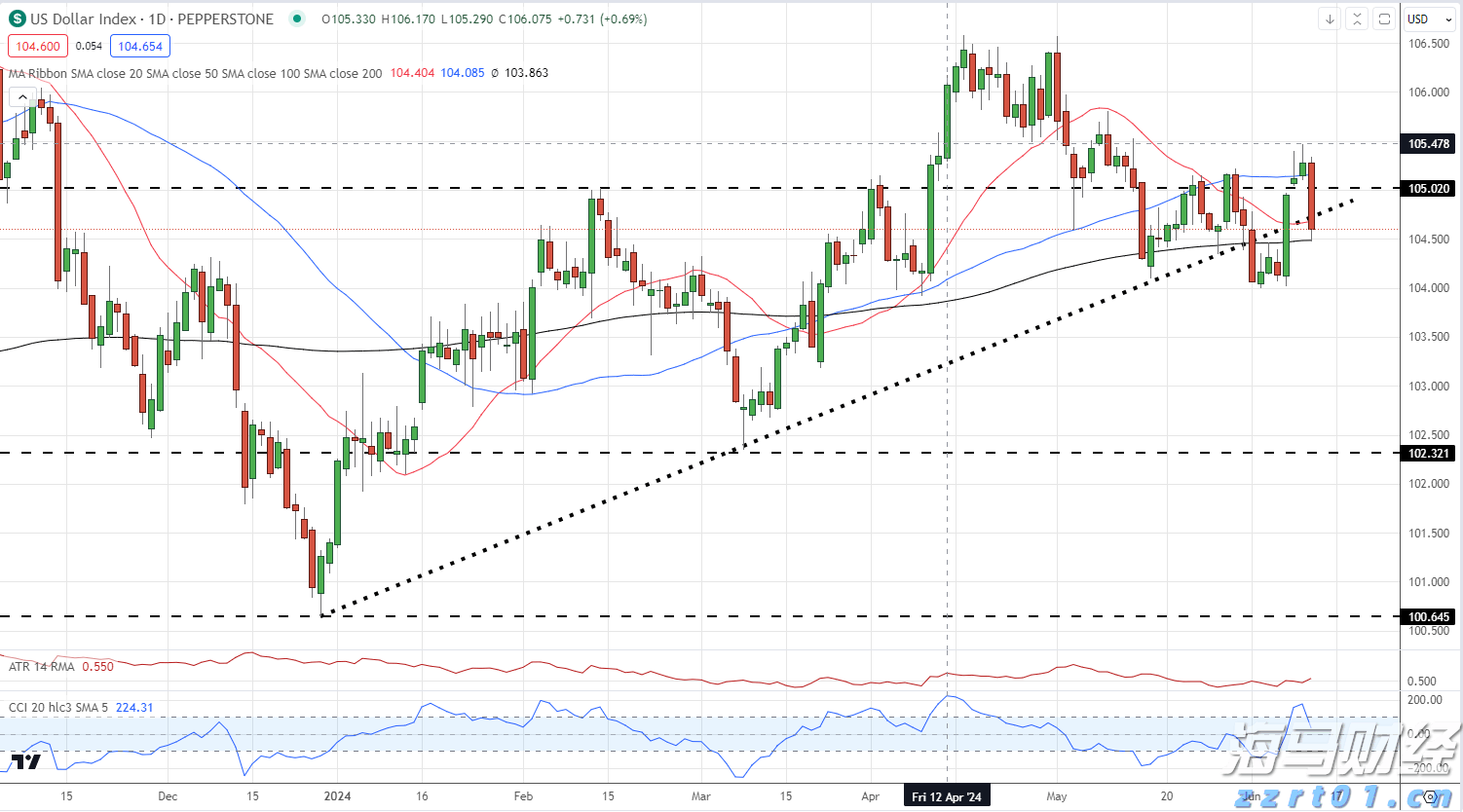Click the red MA value 104.404
Screen dimensions: 1463x812
412,73
